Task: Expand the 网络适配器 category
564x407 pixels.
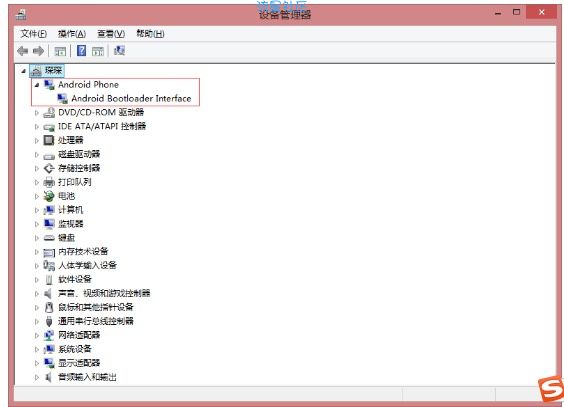Action: [x=36, y=335]
